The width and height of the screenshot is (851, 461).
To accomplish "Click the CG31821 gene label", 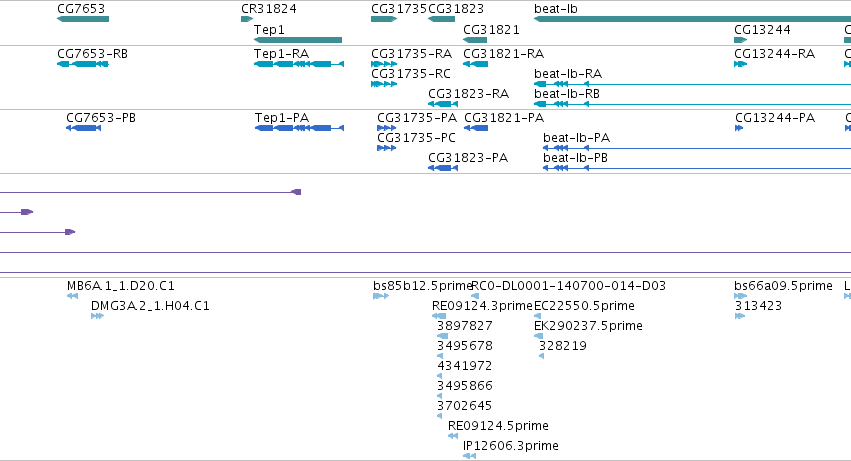I will [x=491, y=29].
